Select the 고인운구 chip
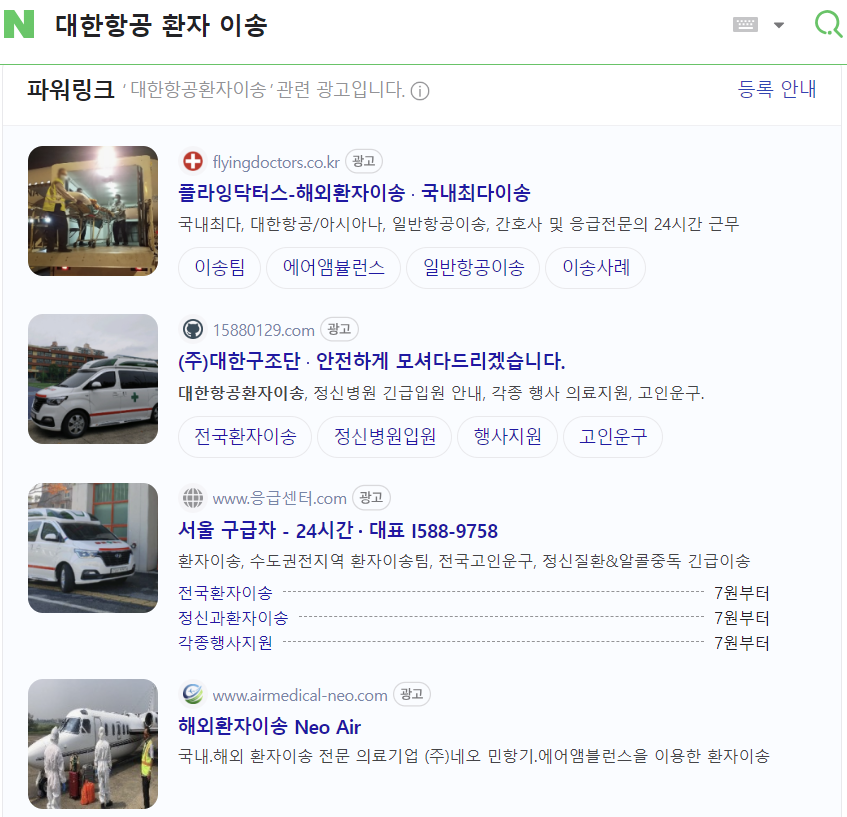Screen dimensions: 847x817 (x=613, y=436)
